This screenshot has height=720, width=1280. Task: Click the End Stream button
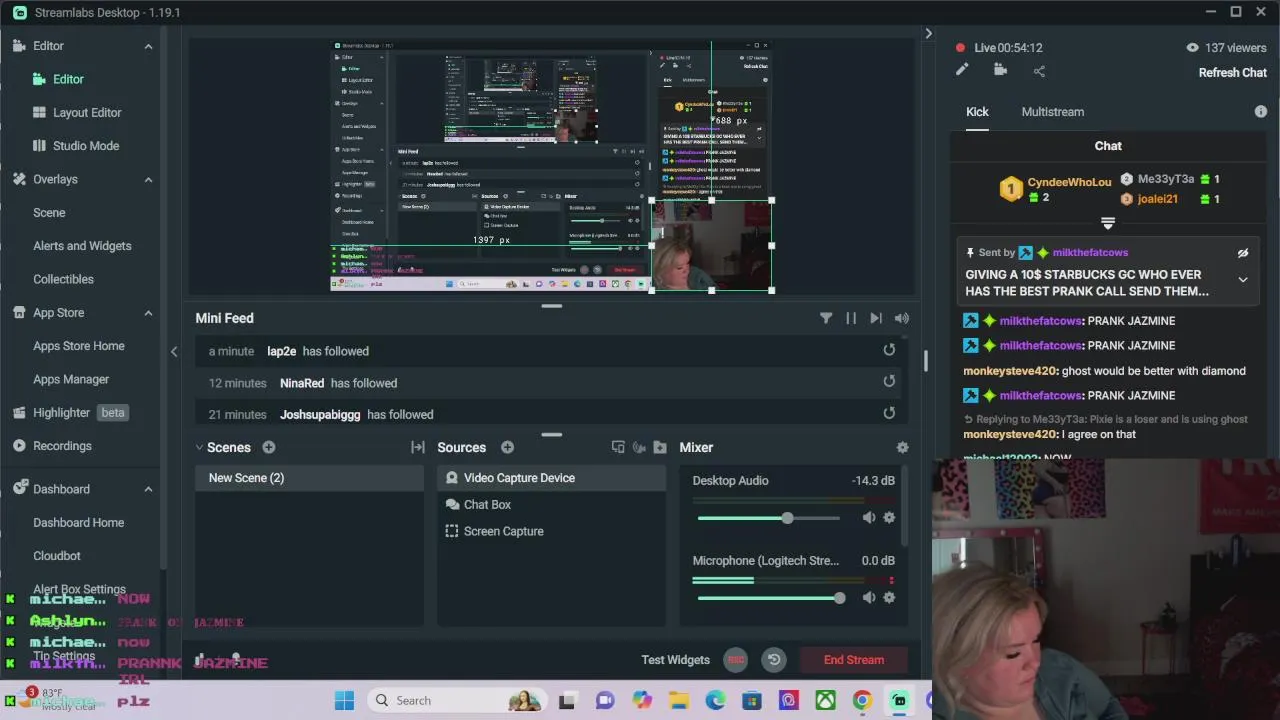[854, 660]
